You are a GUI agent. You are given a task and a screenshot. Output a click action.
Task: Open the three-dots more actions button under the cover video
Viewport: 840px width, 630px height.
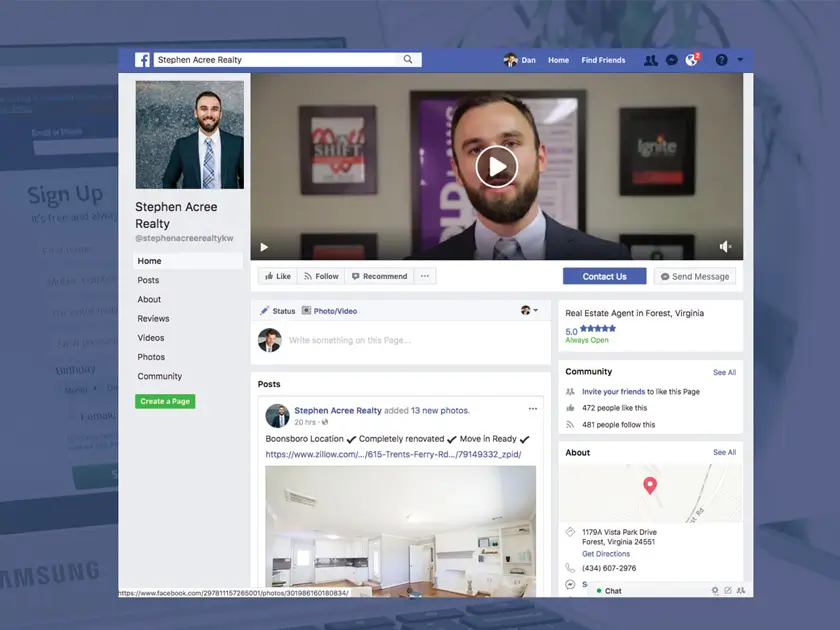tap(424, 276)
